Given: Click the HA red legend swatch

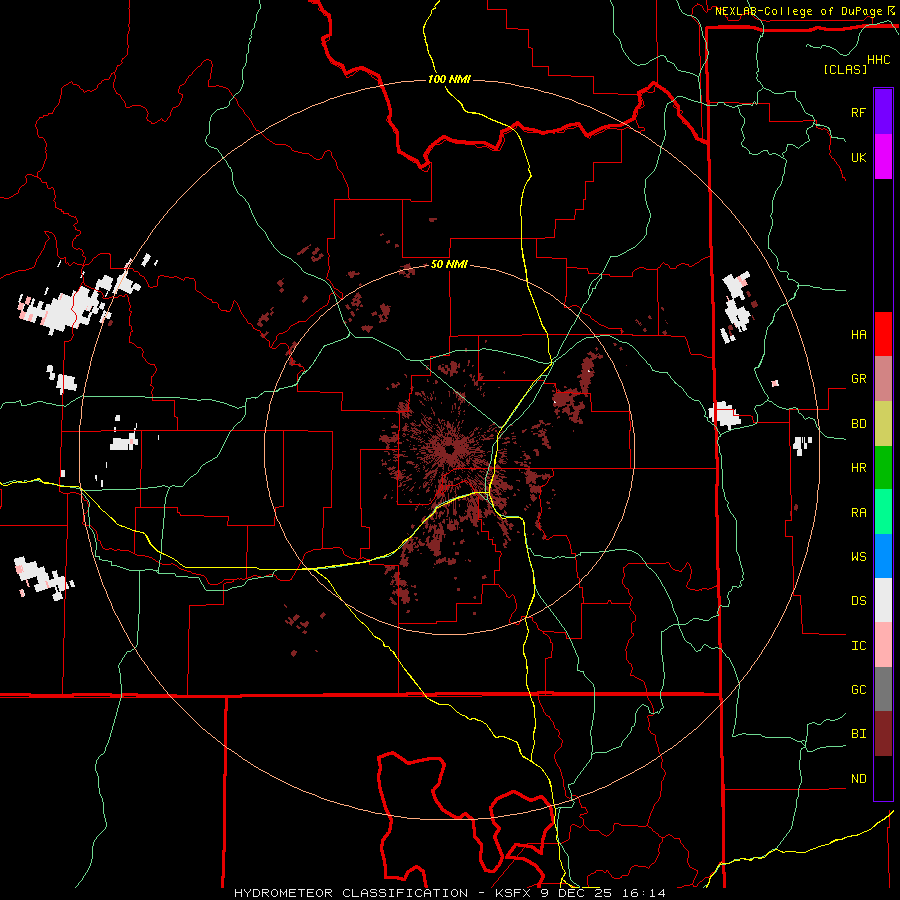Looking at the screenshot, I should (x=883, y=334).
